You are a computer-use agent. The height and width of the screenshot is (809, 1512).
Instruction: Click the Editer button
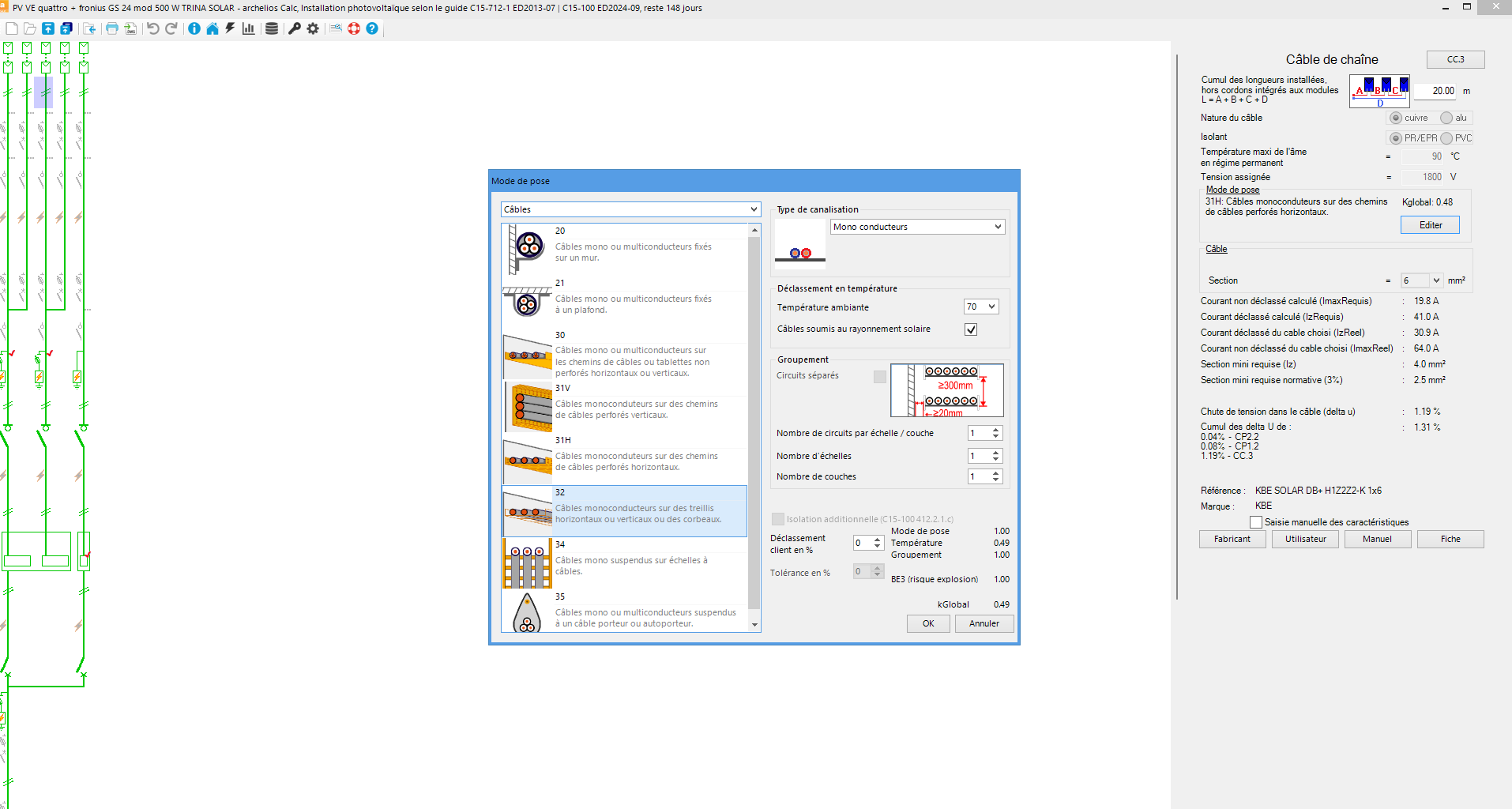pyautogui.click(x=1430, y=225)
